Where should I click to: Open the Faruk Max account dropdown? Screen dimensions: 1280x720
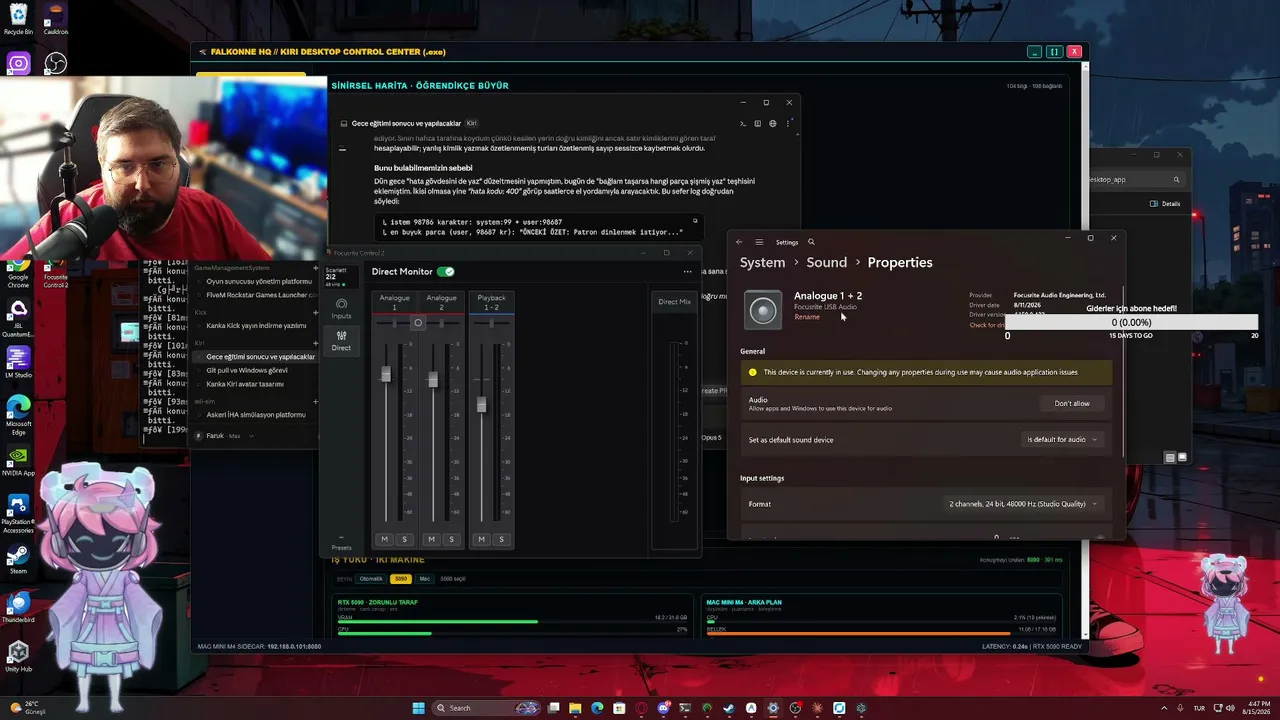coord(225,436)
